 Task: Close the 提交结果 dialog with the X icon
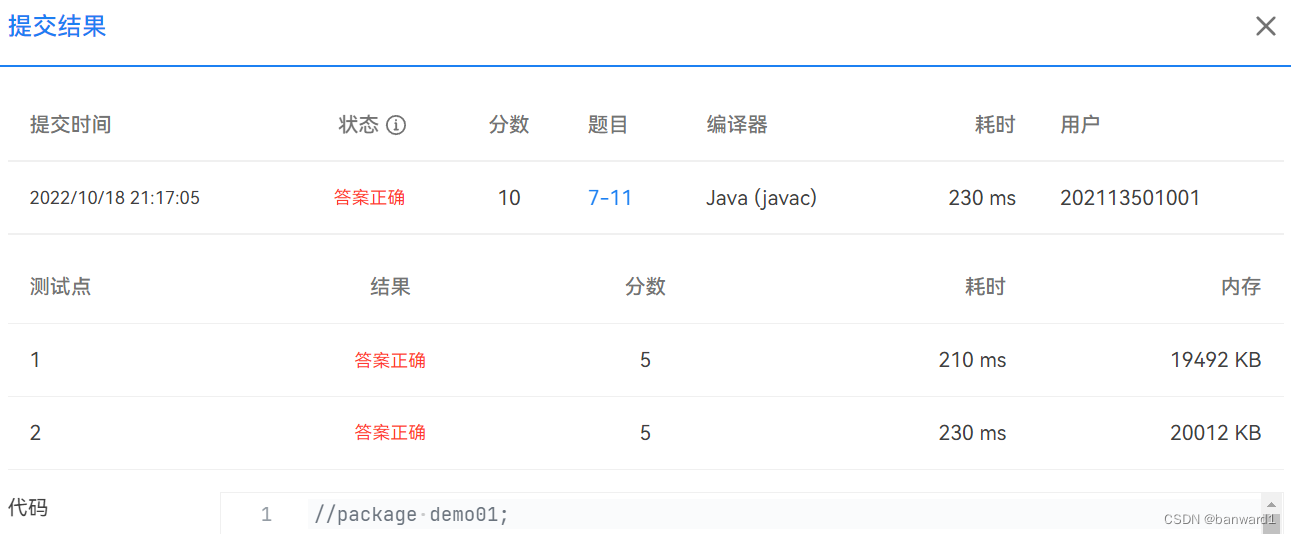(1265, 27)
